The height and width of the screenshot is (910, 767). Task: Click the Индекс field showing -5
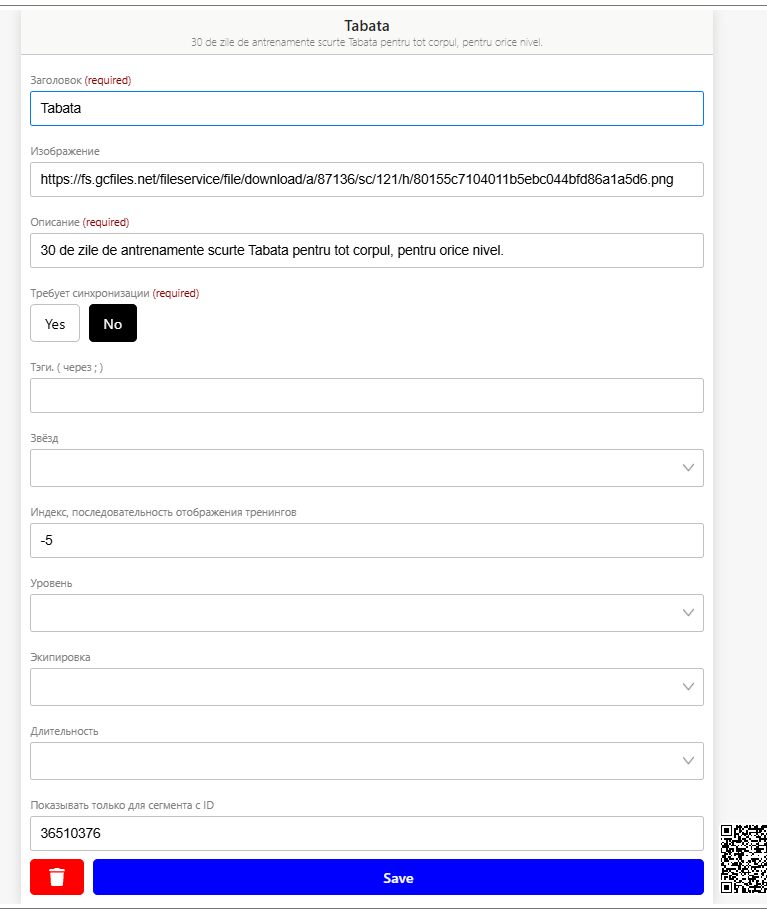(x=367, y=540)
